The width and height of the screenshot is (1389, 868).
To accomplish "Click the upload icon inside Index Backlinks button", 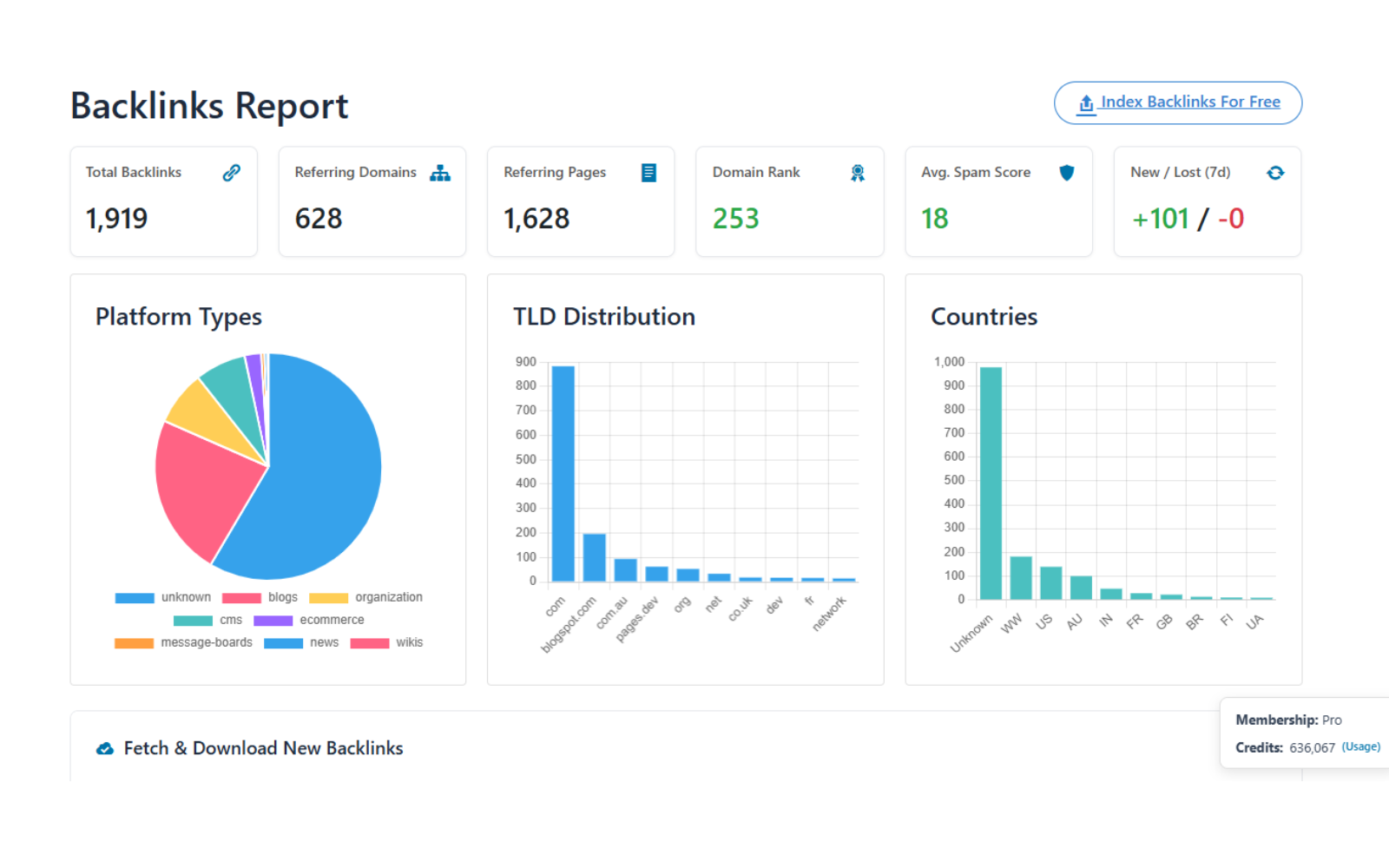I will (1084, 102).
